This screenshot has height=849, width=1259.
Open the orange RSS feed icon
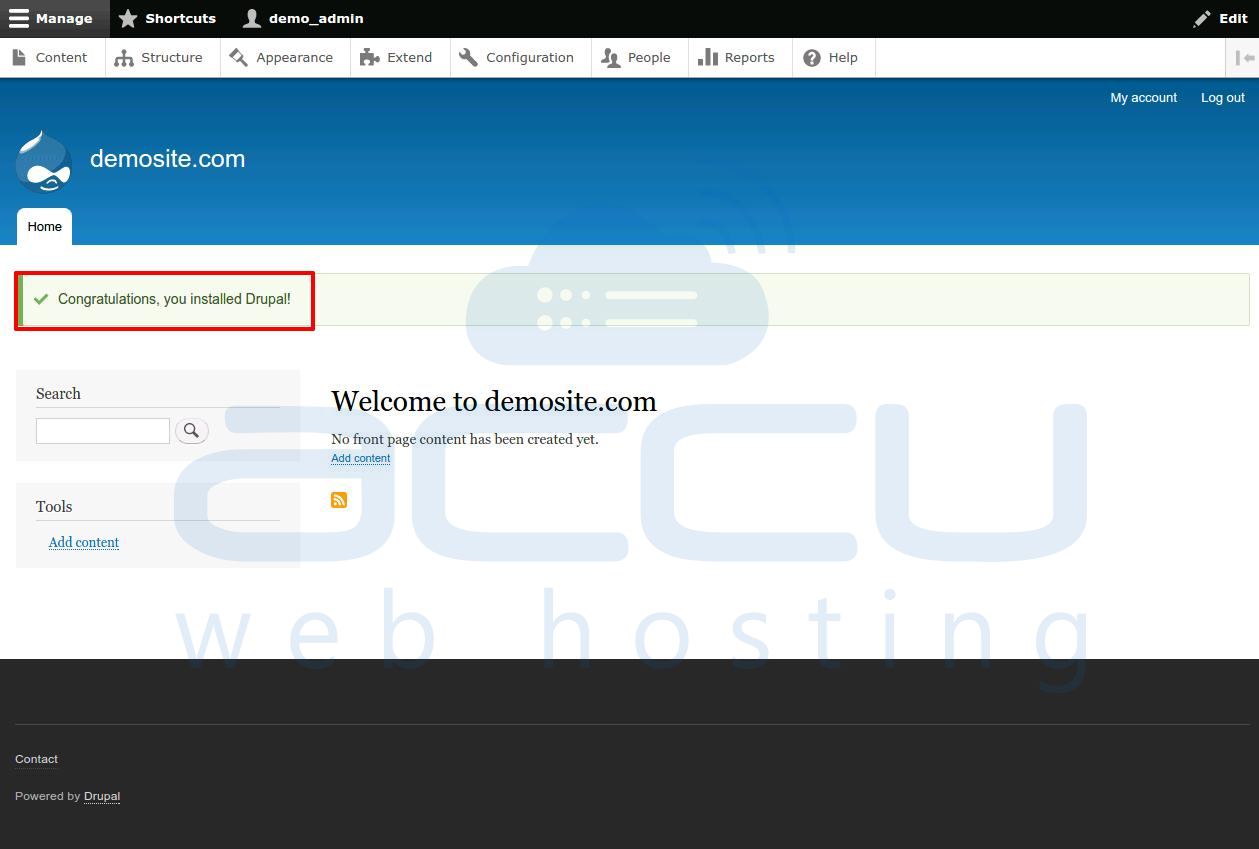pyautogui.click(x=339, y=500)
